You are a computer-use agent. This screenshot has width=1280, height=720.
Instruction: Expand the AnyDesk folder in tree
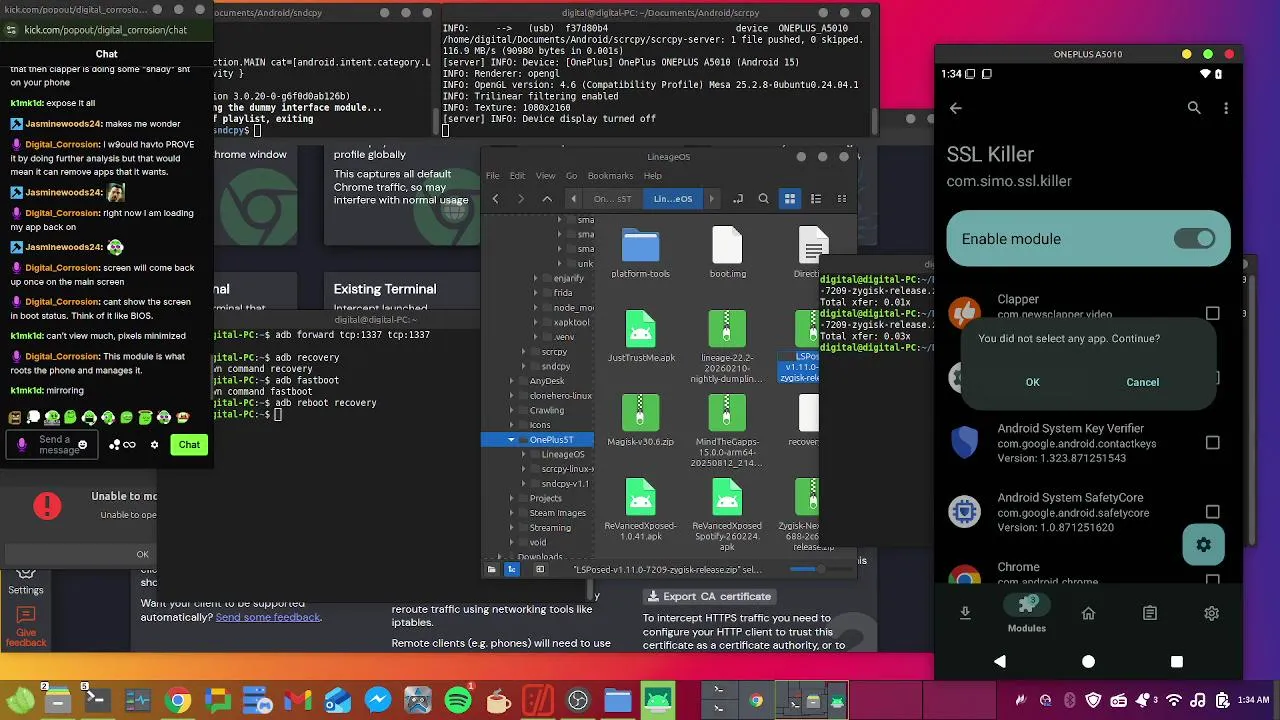point(511,381)
